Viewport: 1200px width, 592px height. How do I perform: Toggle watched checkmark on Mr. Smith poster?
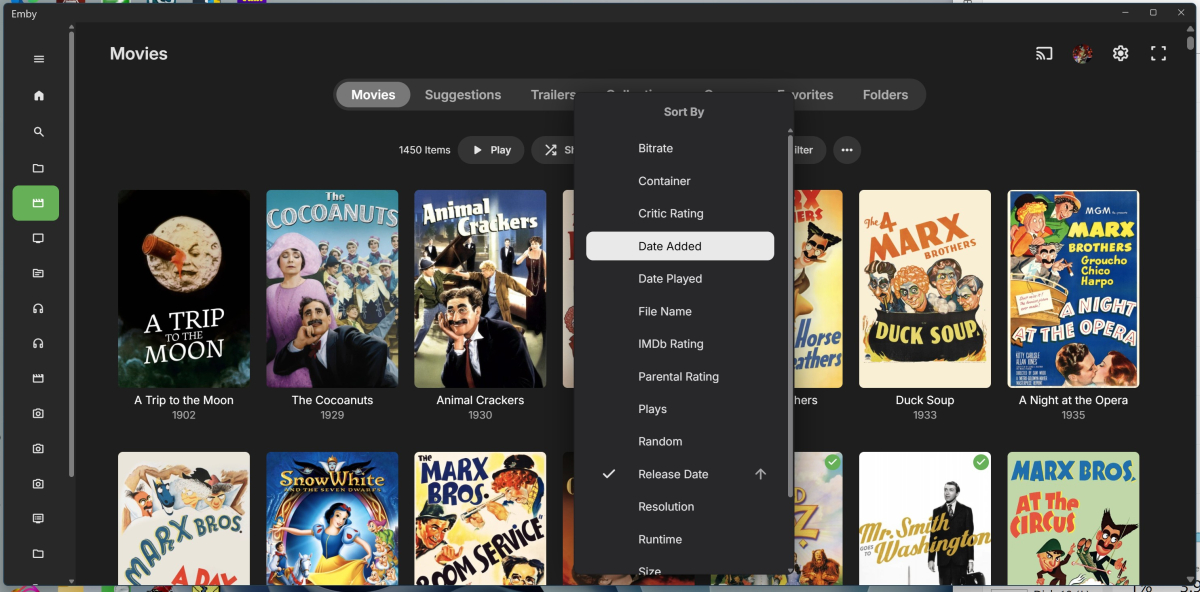981,462
